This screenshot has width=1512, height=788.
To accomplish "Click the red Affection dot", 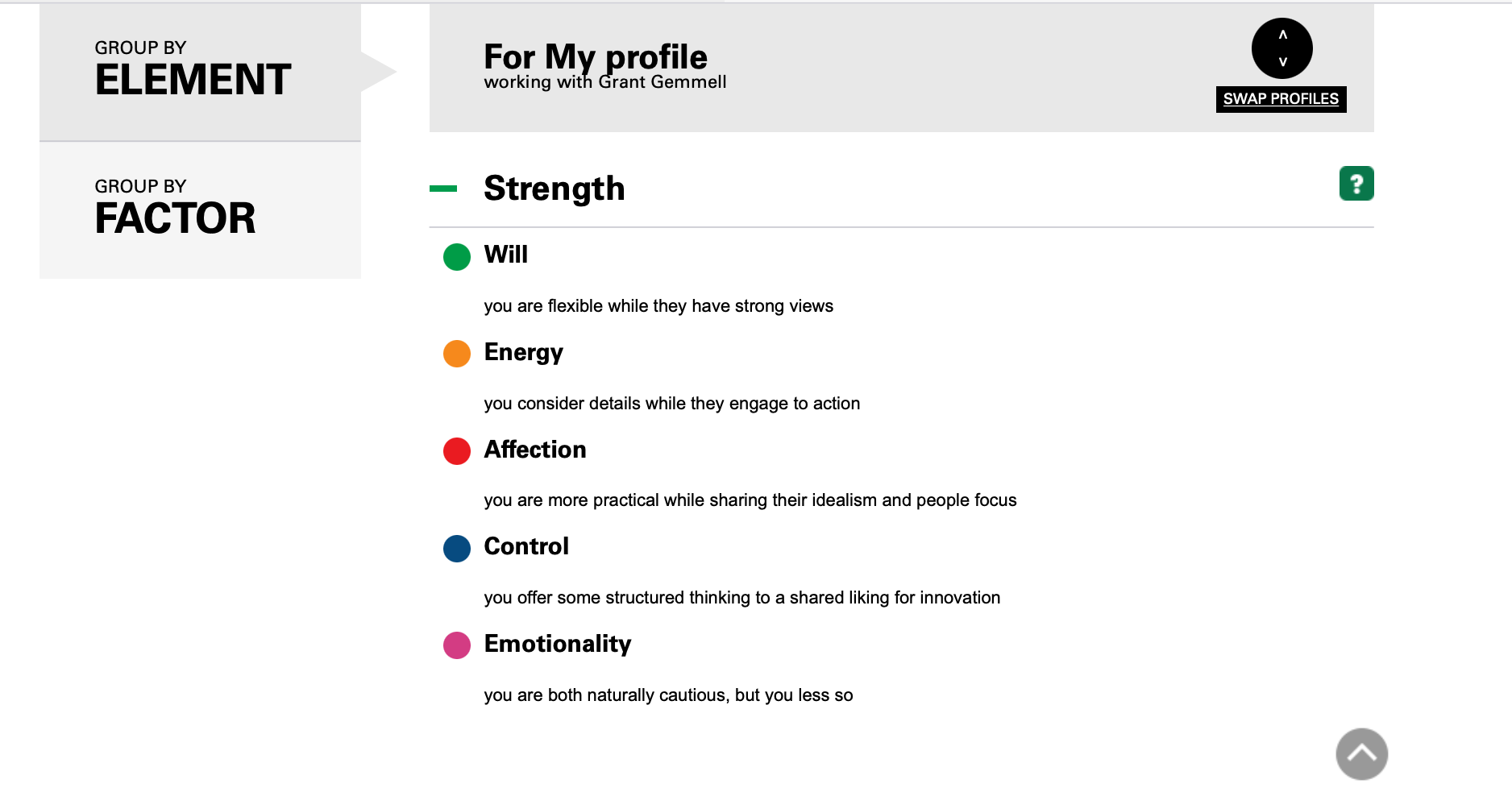I will [x=457, y=451].
